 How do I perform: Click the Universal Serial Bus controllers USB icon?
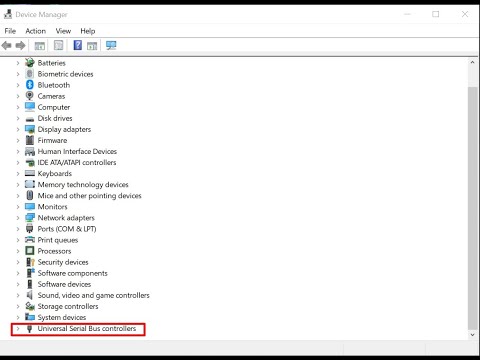pos(29,329)
